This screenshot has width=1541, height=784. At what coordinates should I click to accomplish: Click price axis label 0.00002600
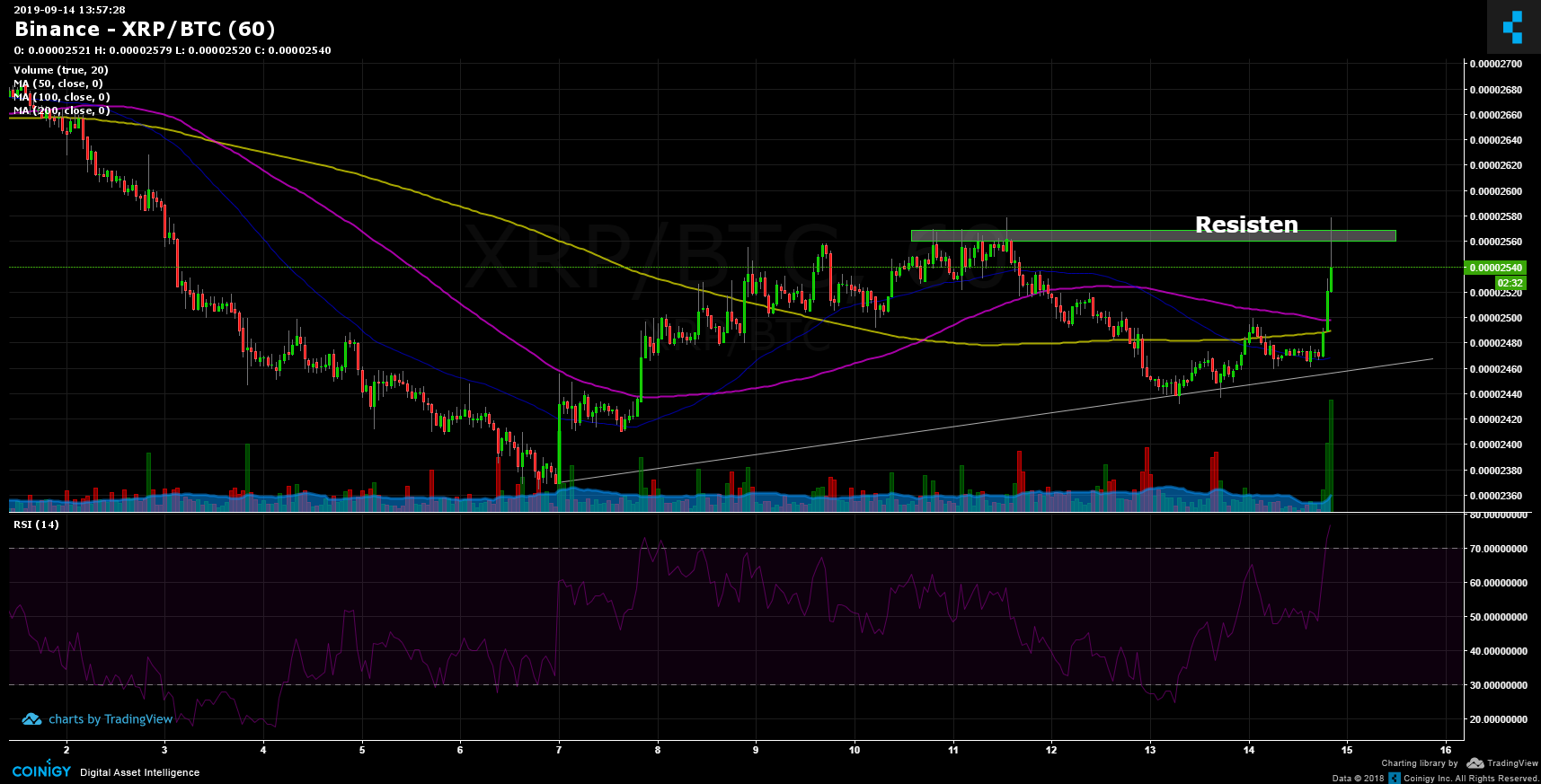(x=1496, y=191)
